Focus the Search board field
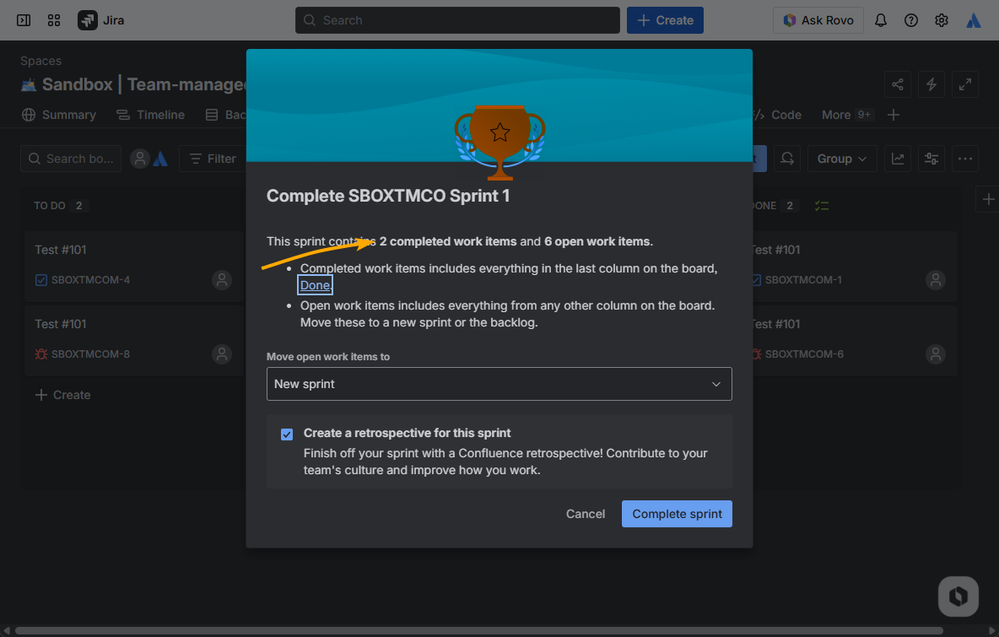Screen dimensions: 999x637 [x=71, y=159]
